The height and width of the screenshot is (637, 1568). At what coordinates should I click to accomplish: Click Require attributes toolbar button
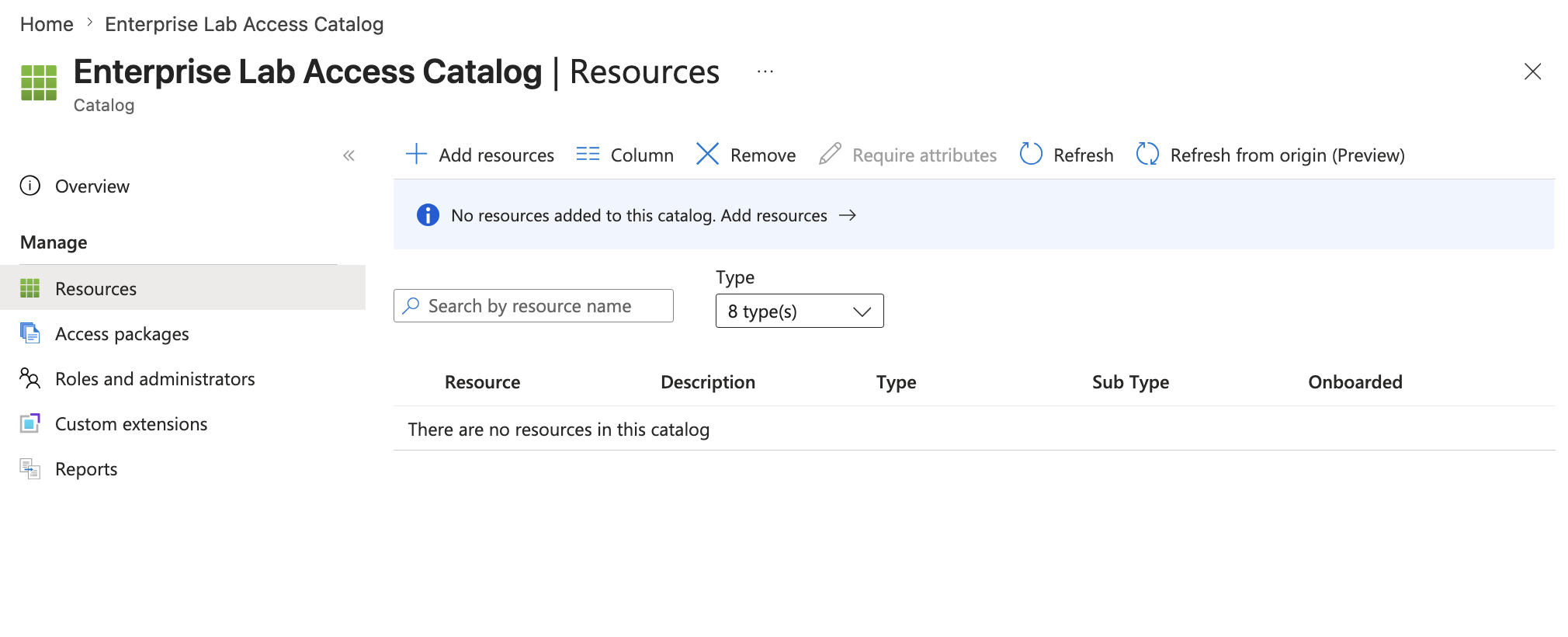(907, 155)
